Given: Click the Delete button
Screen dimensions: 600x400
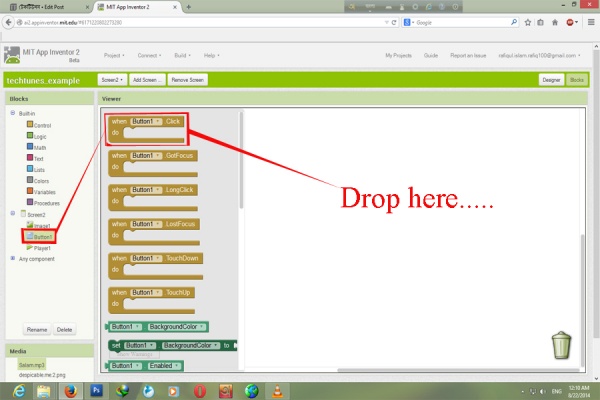Looking at the screenshot, I should 64,330.
